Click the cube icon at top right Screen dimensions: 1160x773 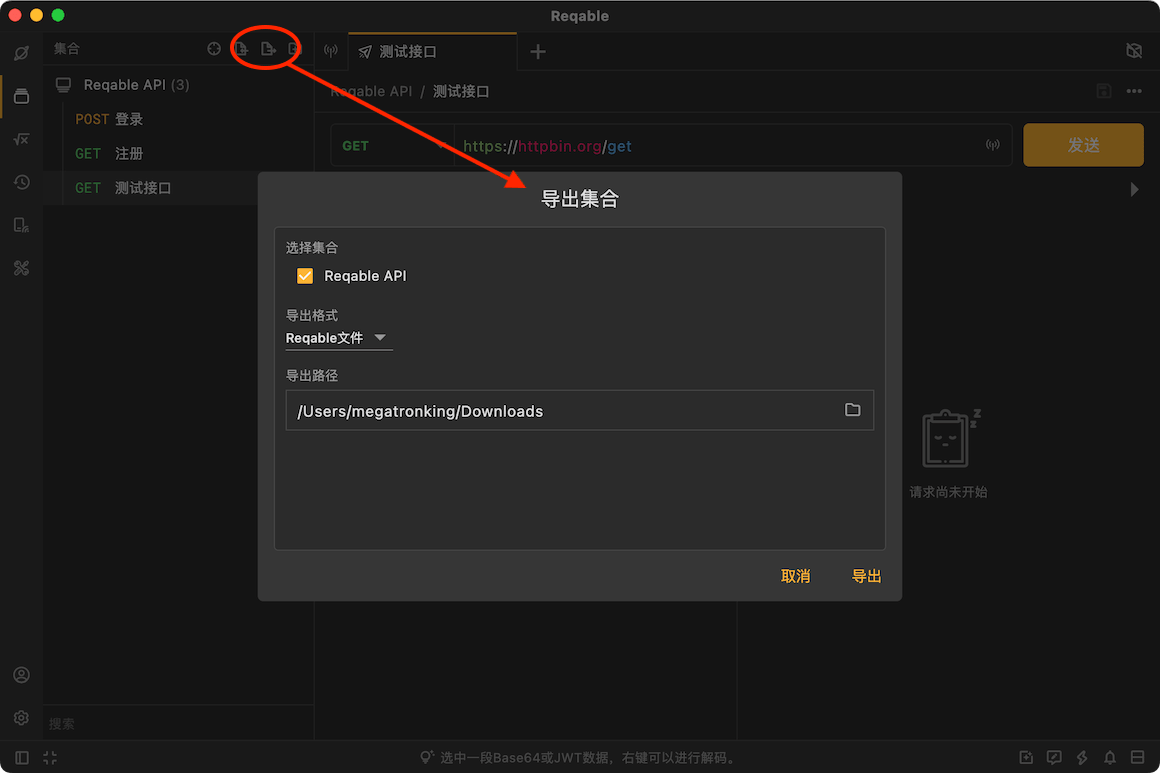(1133, 50)
